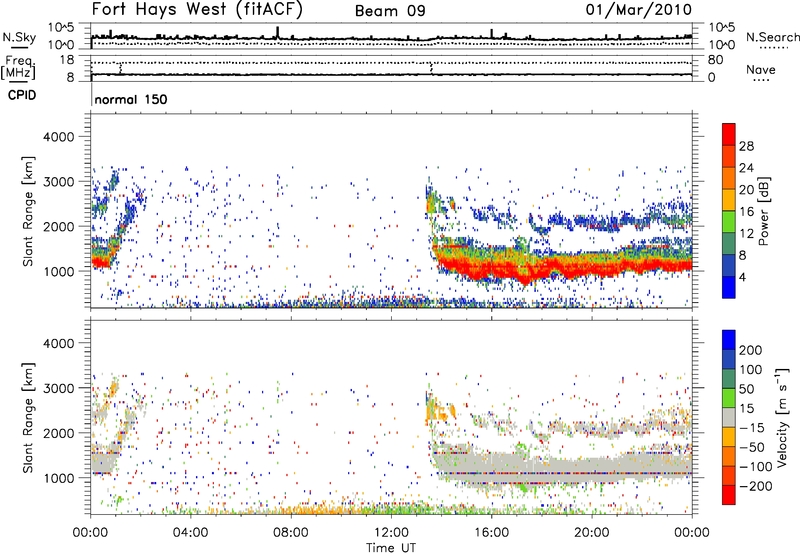
Task: Click the 'Beam 09' label
Action: pyautogui.click(x=390, y=11)
